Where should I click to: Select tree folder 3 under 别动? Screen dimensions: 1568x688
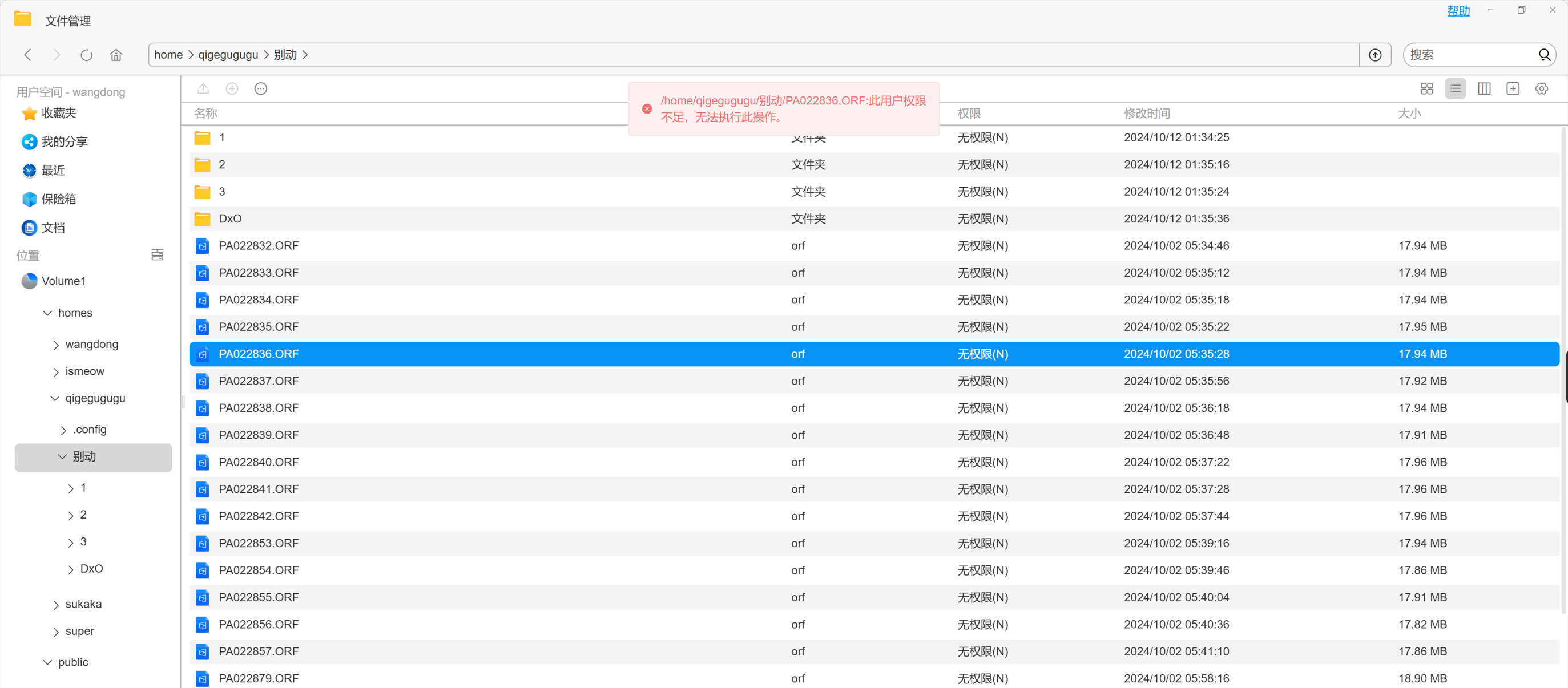(x=83, y=542)
